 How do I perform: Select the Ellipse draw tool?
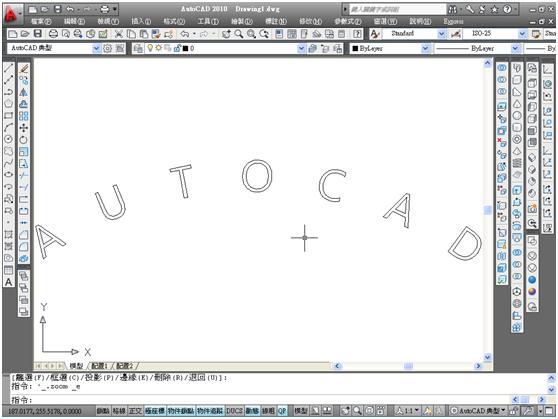pyautogui.click(x=9, y=175)
